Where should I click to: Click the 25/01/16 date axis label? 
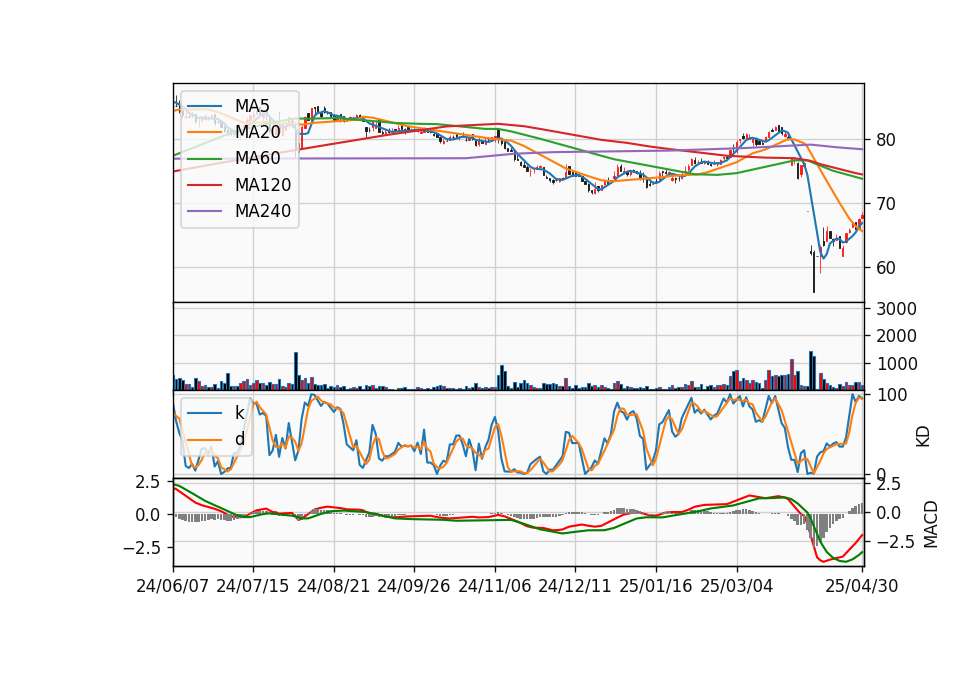656,586
